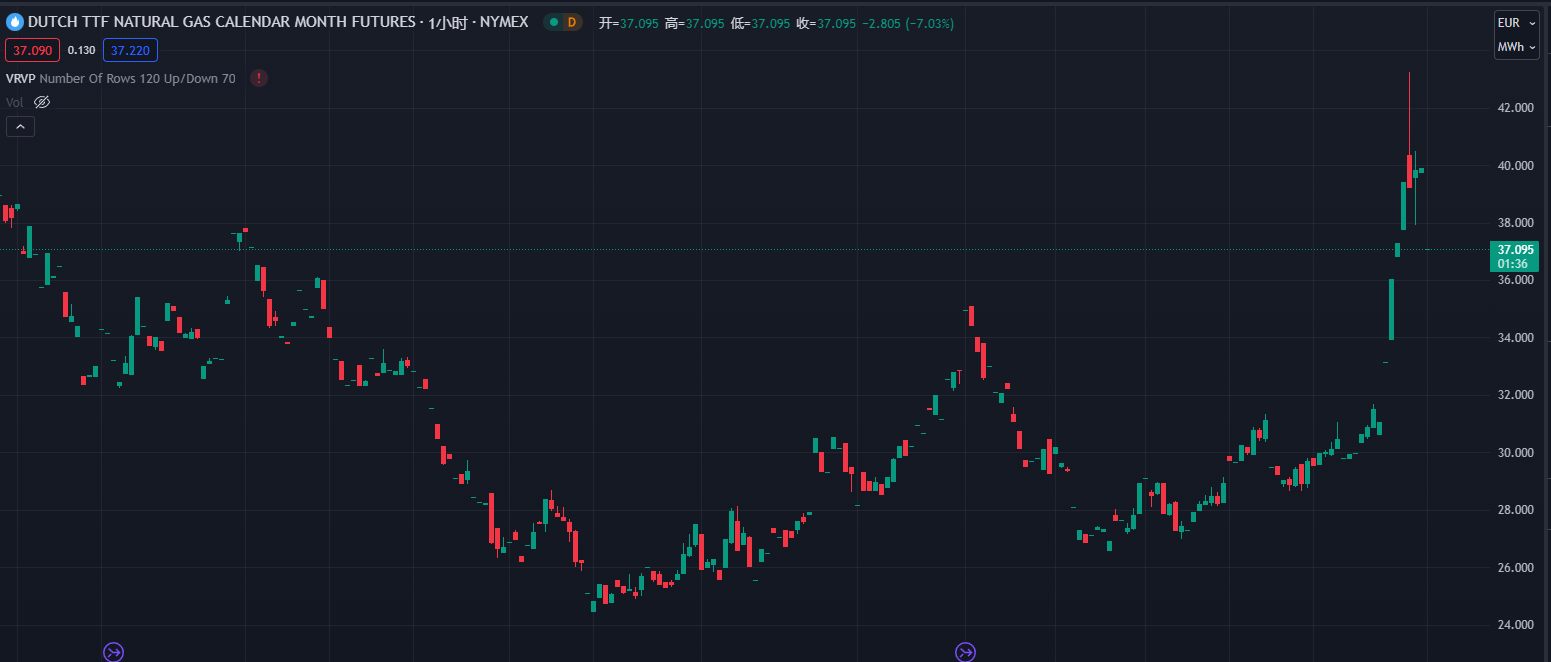
Task: Click the 1小时 interval text in title
Action: [448, 23]
